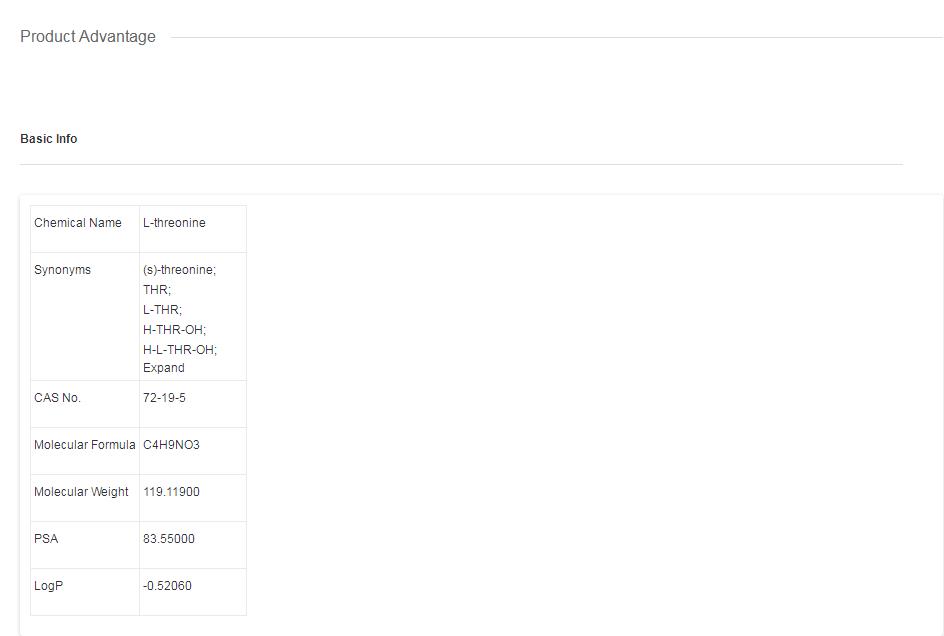The width and height of the screenshot is (944, 636).
Task: Expand the full Synonyms list
Action: click(x=163, y=368)
